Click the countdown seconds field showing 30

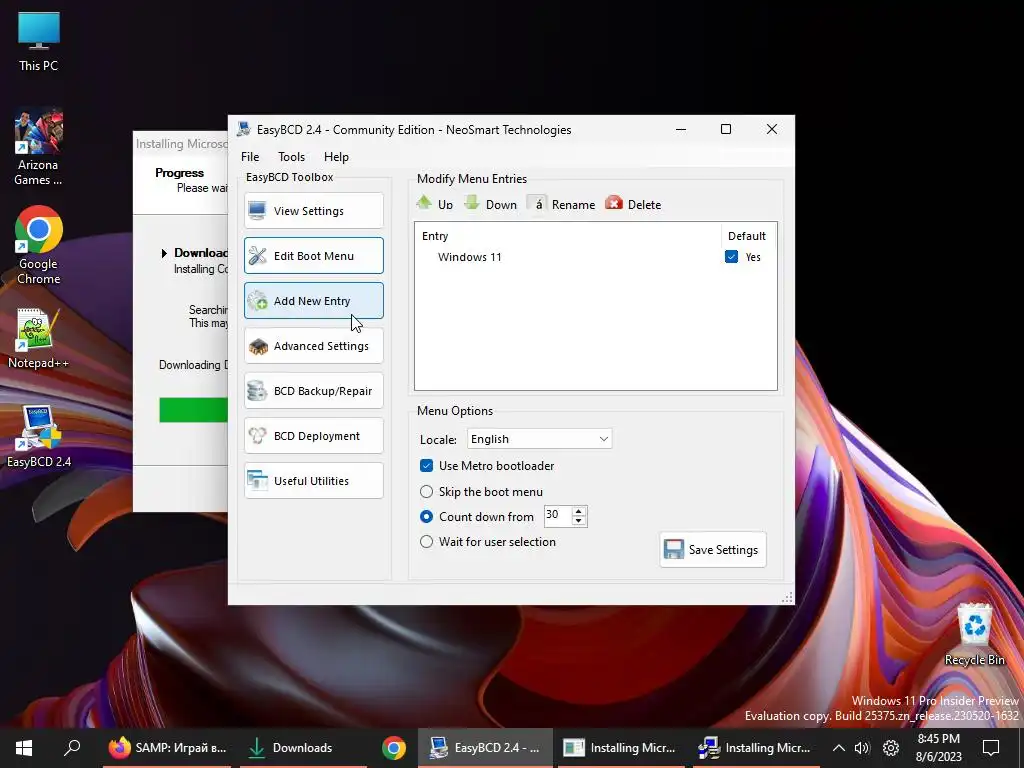click(x=558, y=515)
